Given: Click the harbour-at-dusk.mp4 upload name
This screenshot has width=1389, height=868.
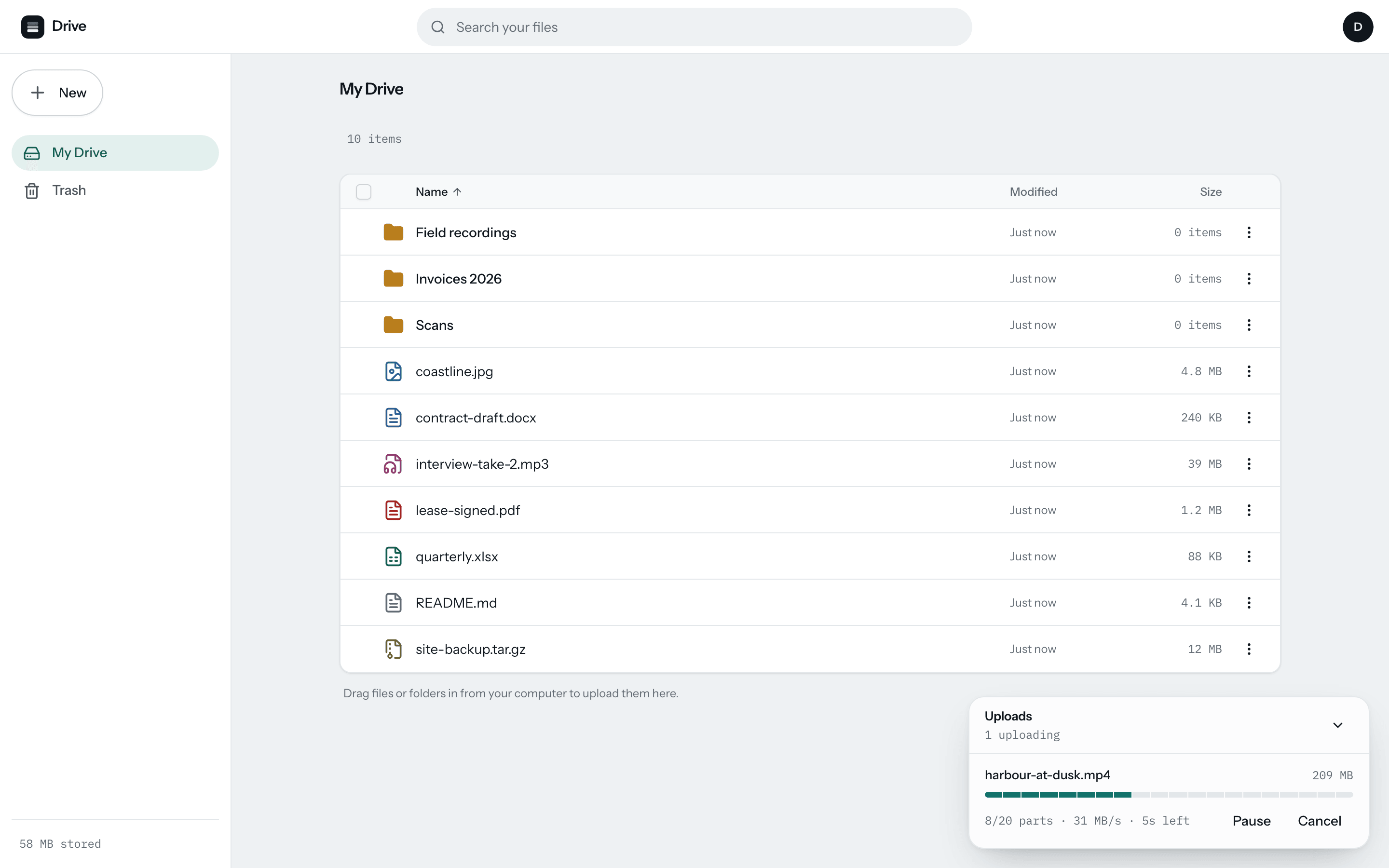Looking at the screenshot, I should 1047,775.
